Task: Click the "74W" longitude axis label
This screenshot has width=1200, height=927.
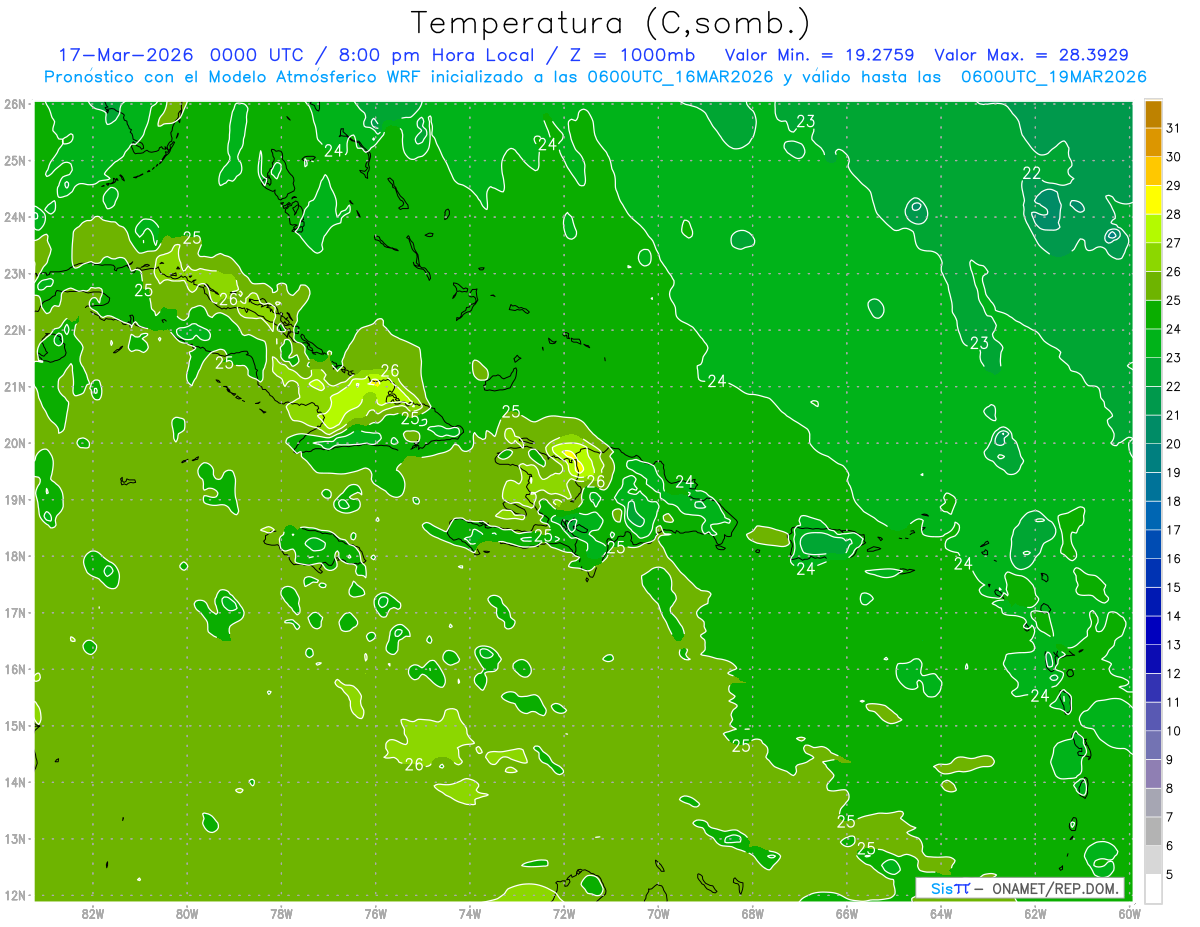Action: (470, 913)
